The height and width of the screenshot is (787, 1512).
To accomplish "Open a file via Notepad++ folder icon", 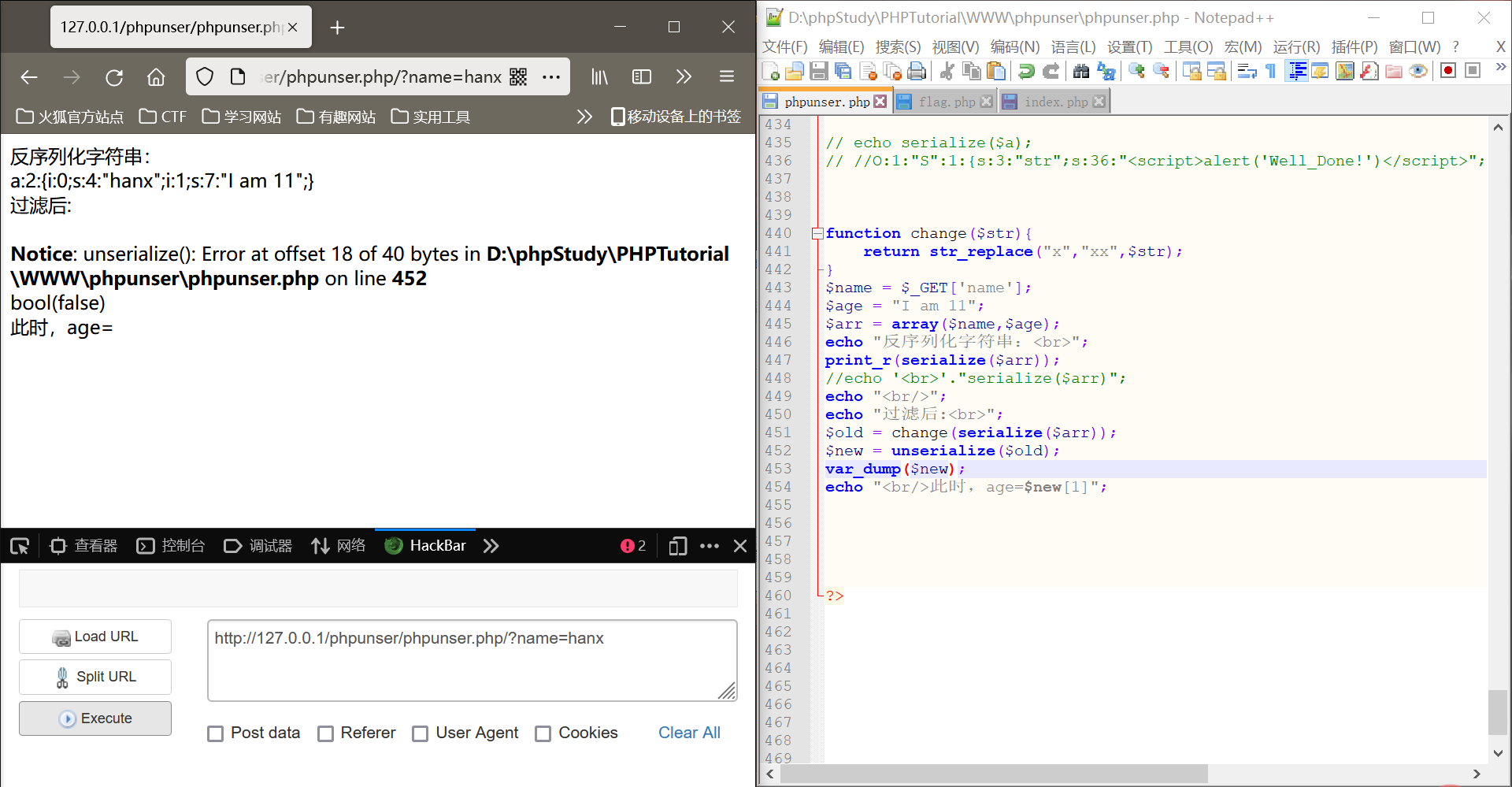I will pyautogui.click(x=795, y=72).
